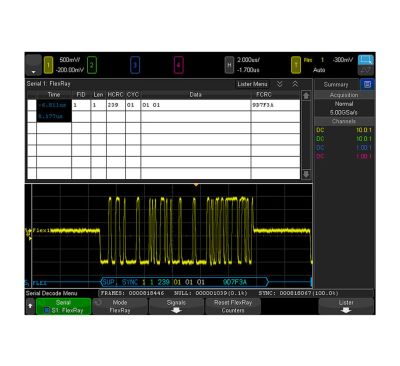
Task: Click SUP, SYNC in decode bus
Action: tap(120, 282)
